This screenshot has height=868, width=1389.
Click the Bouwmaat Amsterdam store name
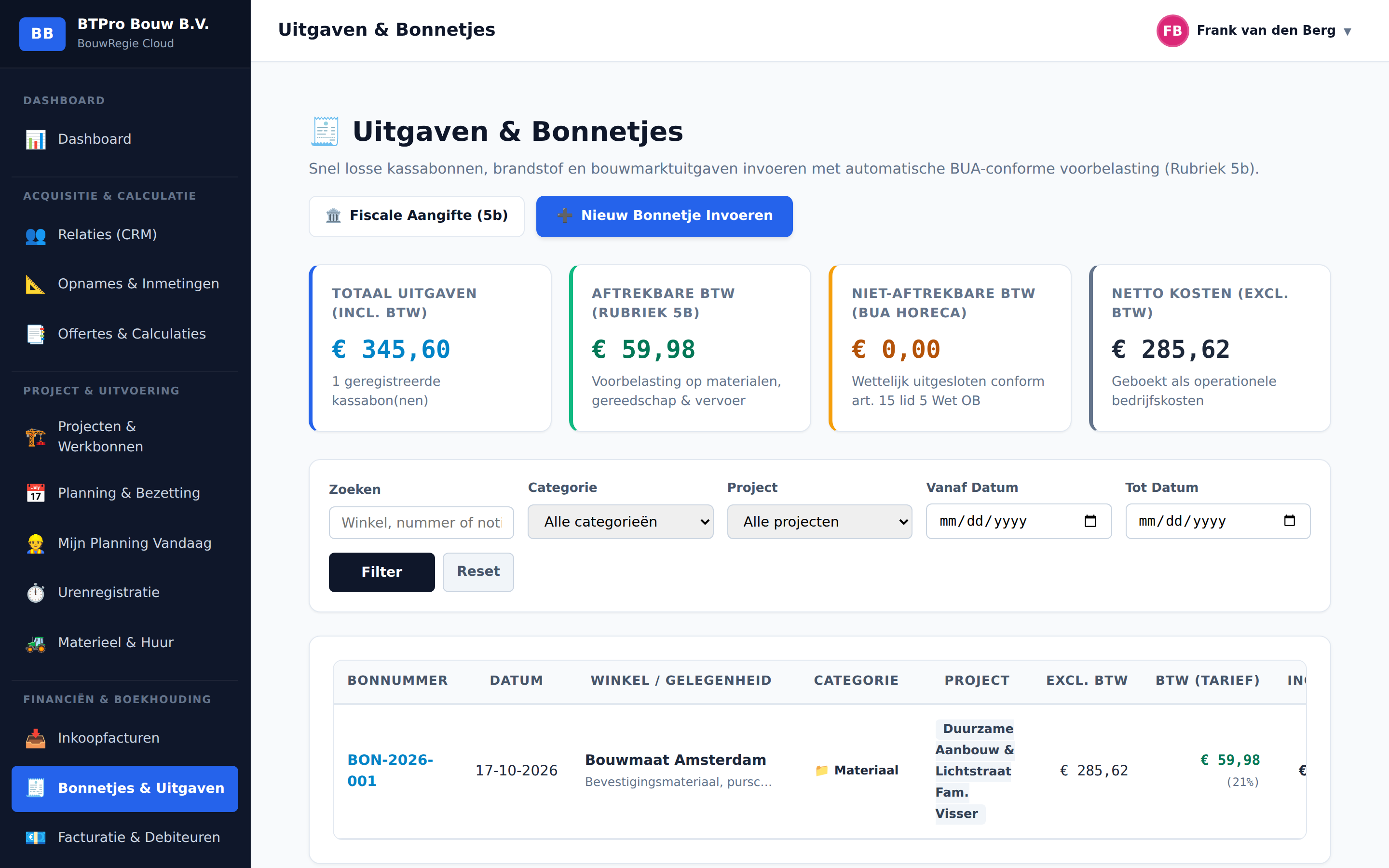675,760
